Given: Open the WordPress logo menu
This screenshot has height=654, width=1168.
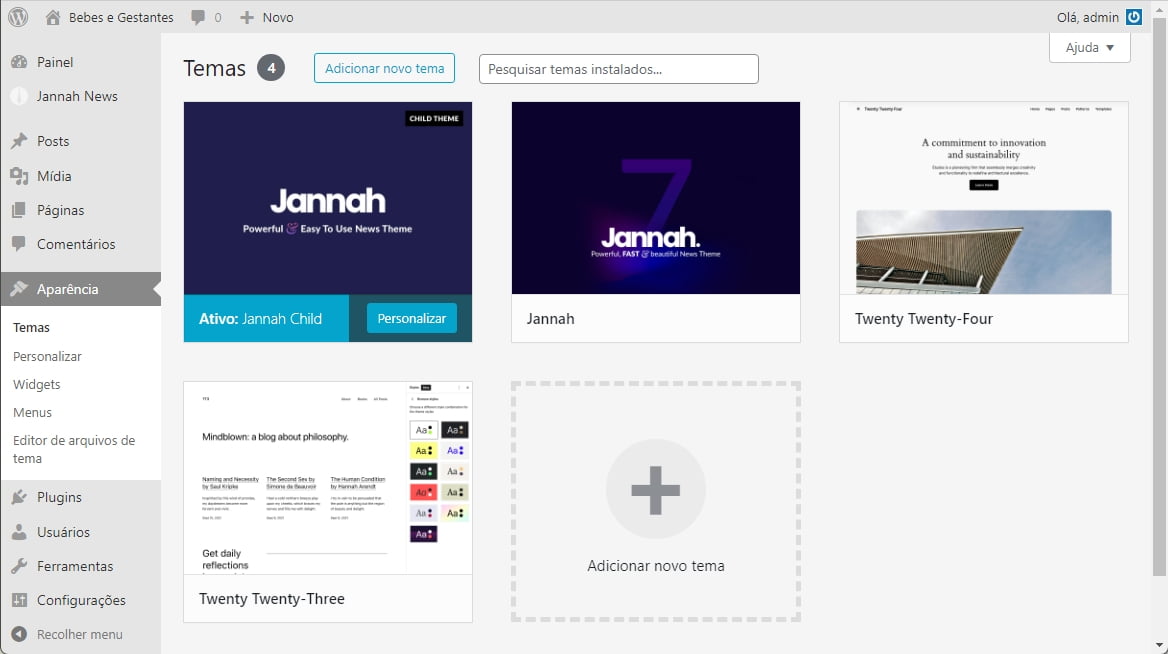Looking at the screenshot, I should pyautogui.click(x=18, y=16).
